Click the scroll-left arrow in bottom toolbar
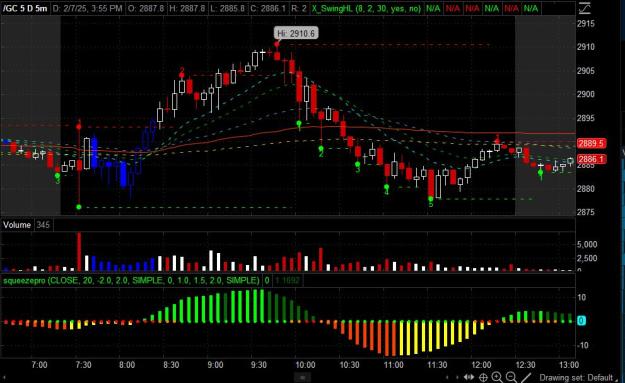The width and height of the screenshot is (625, 383). coord(447,377)
